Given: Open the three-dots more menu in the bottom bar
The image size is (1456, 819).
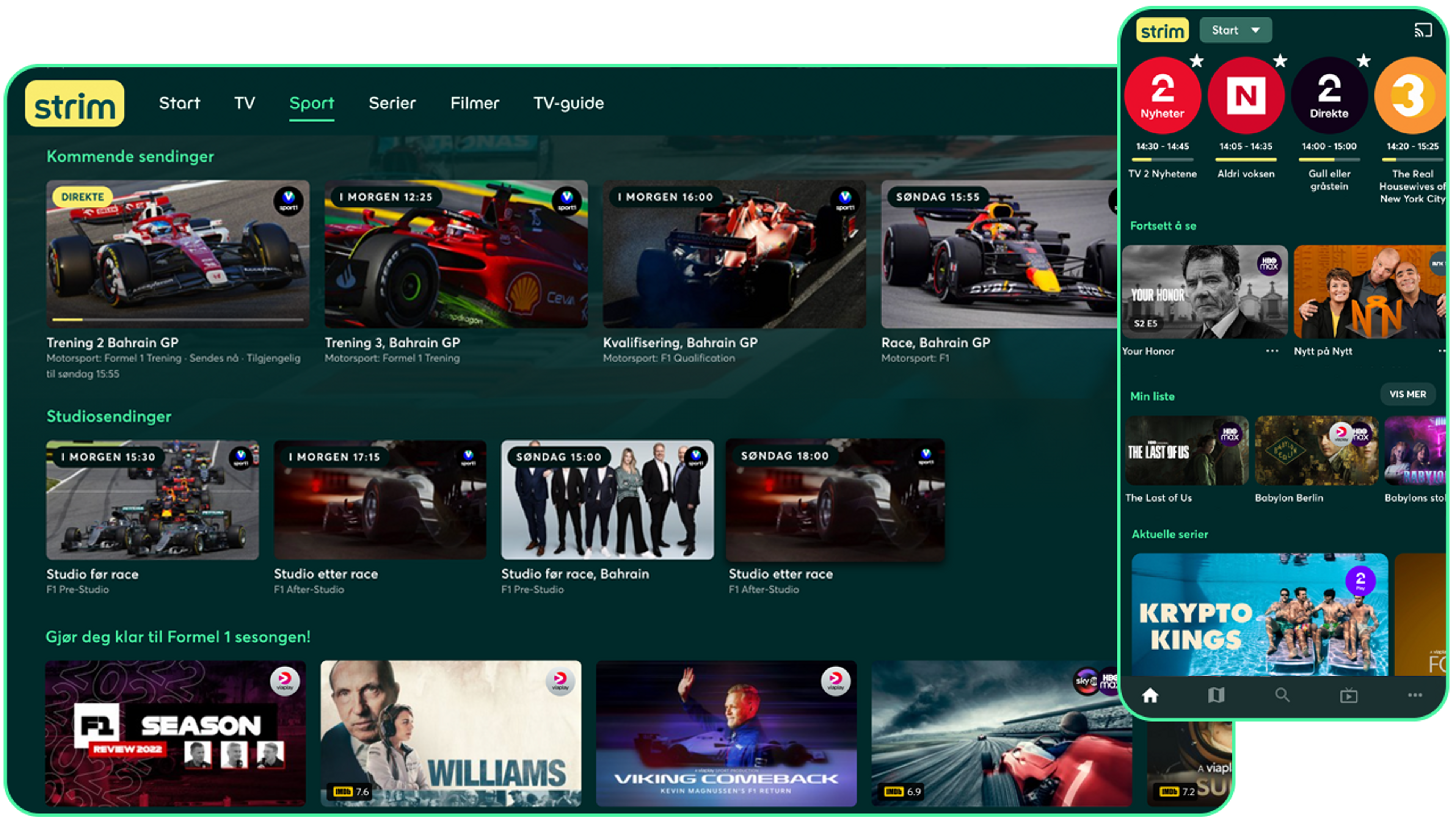Looking at the screenshot, I should [1415, 695].
